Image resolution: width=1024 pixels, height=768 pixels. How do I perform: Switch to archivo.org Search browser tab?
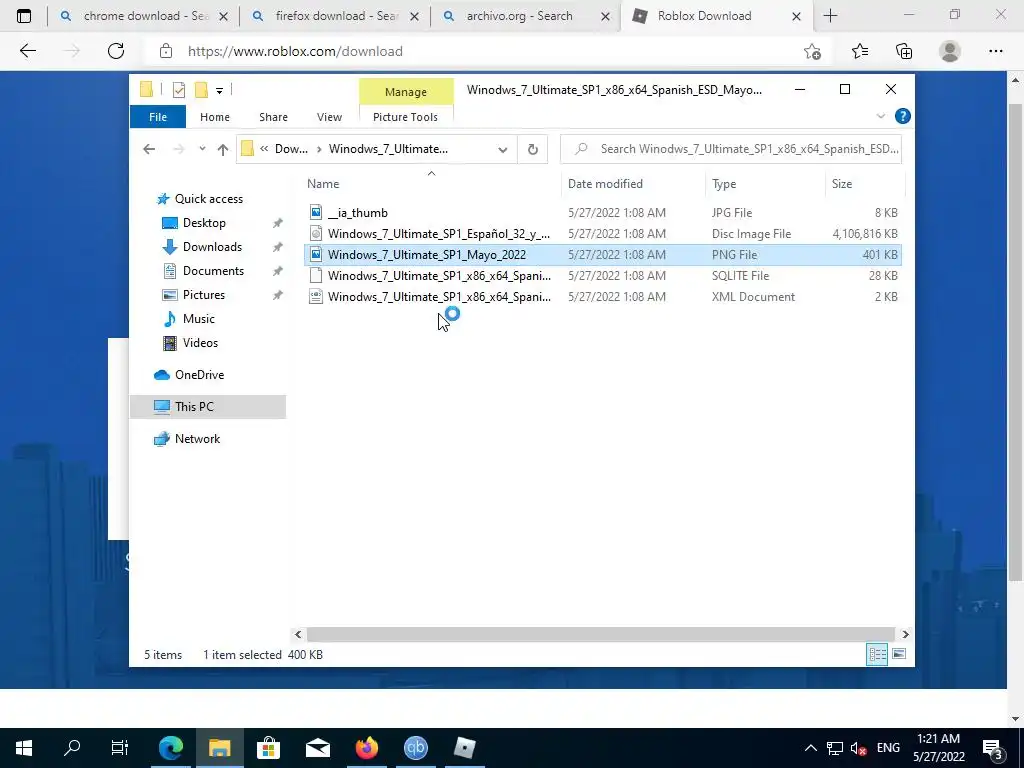(526, 16)
